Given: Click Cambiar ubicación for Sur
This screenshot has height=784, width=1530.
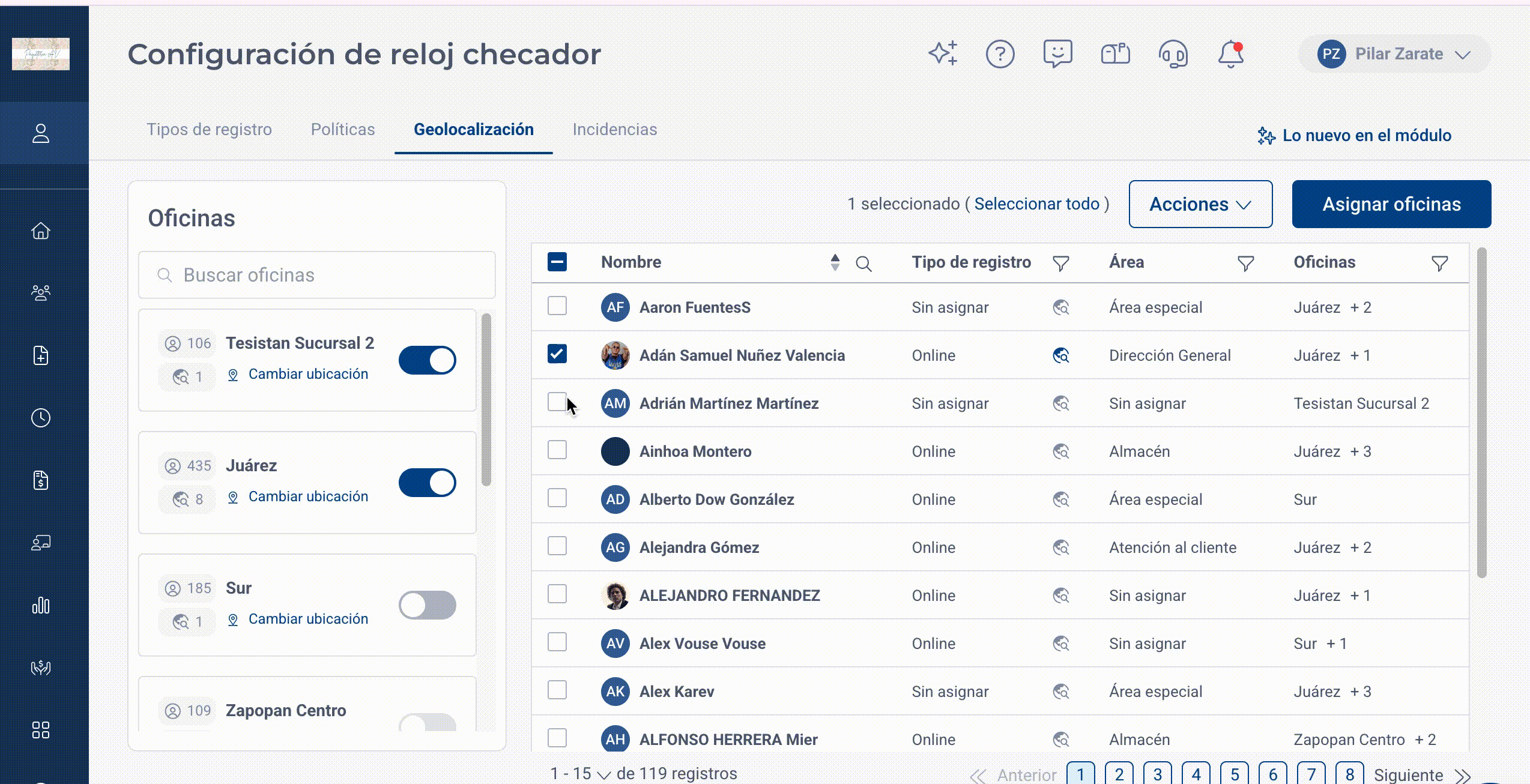Looking at the screenshot, I should pos(298,620).
